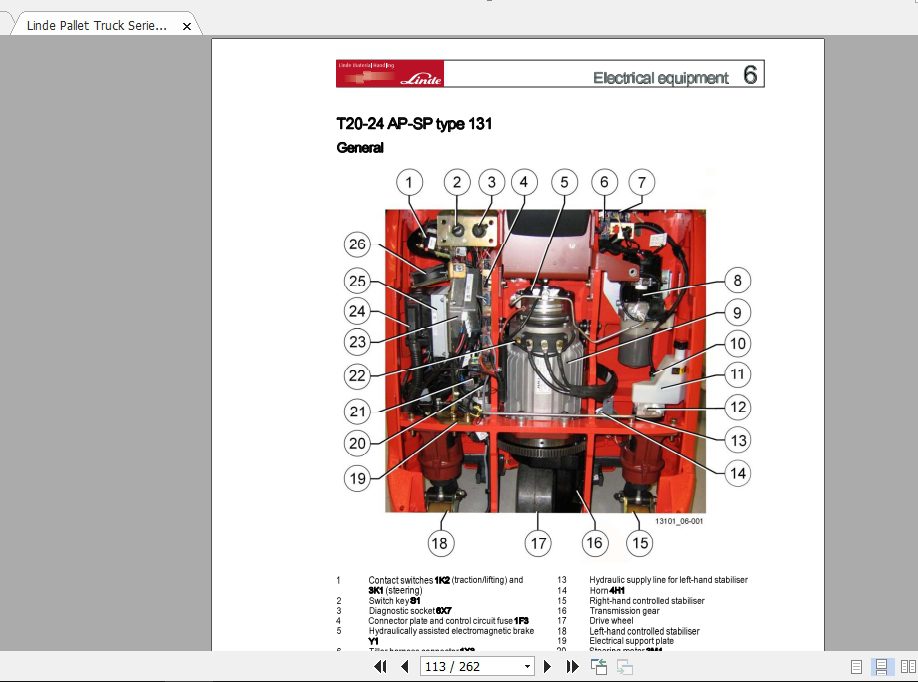918x682 pixels.
Task: Click legend text 'Transmission gear'
Action: click(x=624, y=611)
